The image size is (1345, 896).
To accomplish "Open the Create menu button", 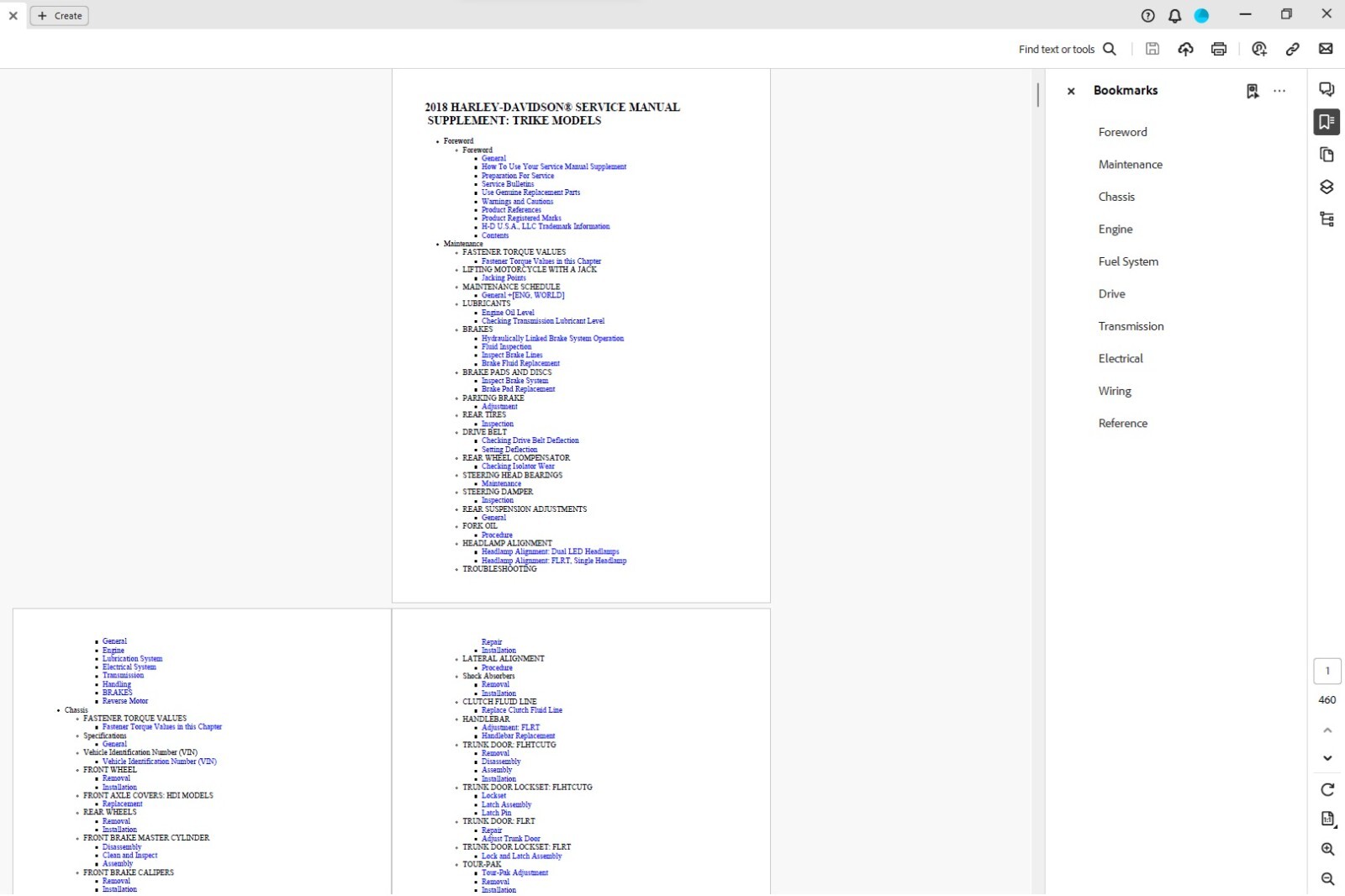I will [x=60, y=15].
